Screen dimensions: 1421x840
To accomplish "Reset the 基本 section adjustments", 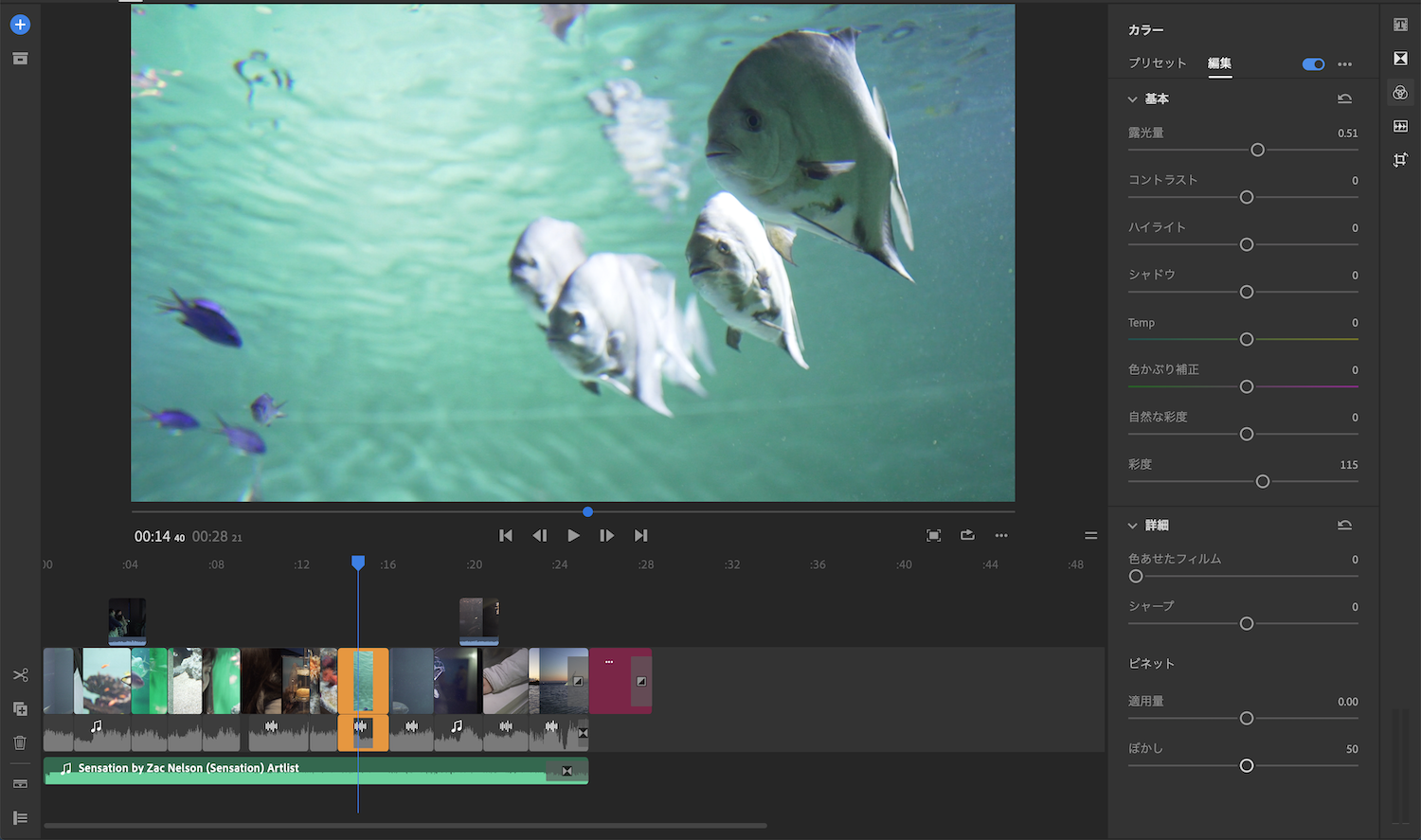I will pos(1344,98).
